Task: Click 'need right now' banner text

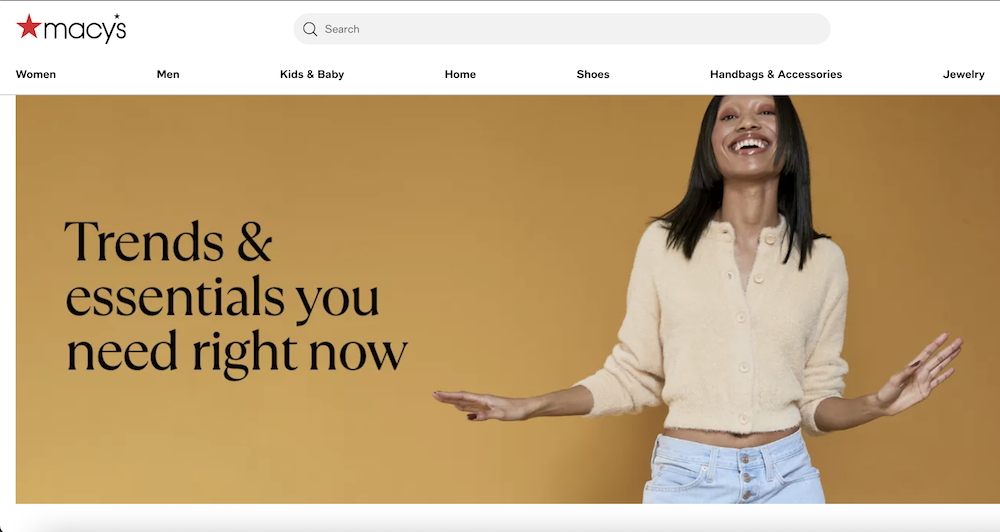Action: (236, 352)
